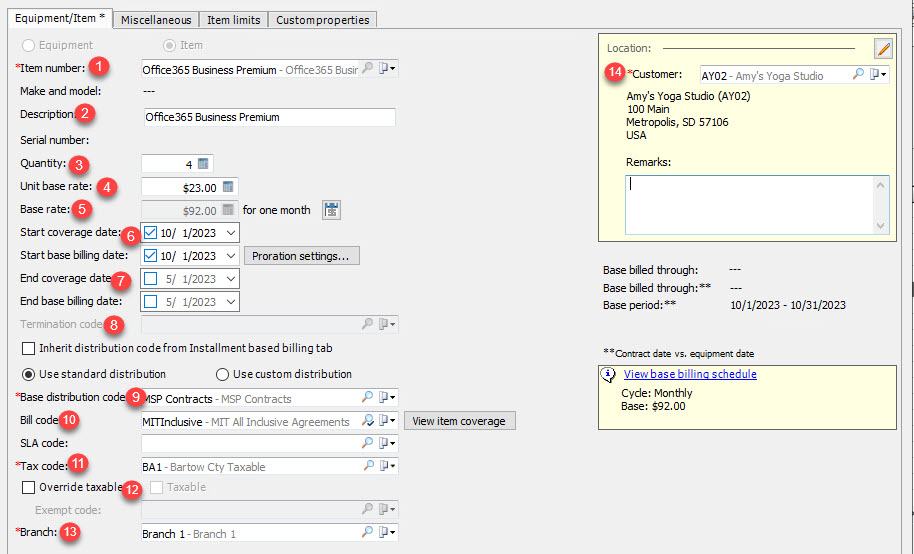Screen dimensions: 914x554
Task: Open the Customer flag dropdown icon
Action: [878, 74]
